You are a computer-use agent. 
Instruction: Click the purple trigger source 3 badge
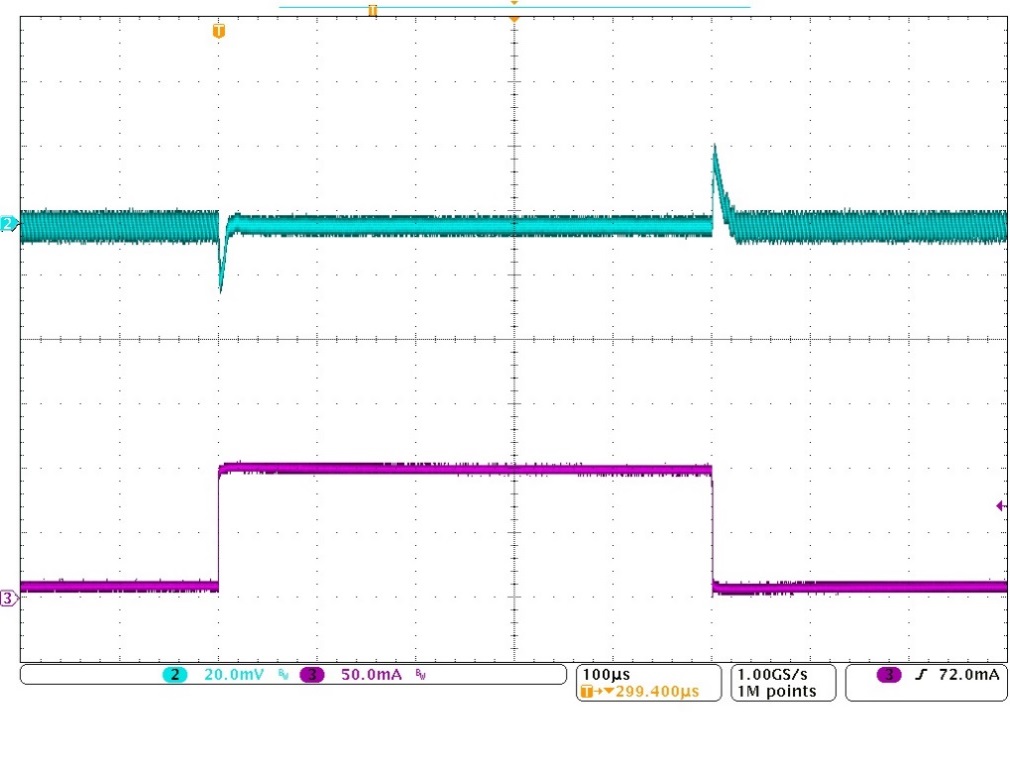[x=887, y=676]
